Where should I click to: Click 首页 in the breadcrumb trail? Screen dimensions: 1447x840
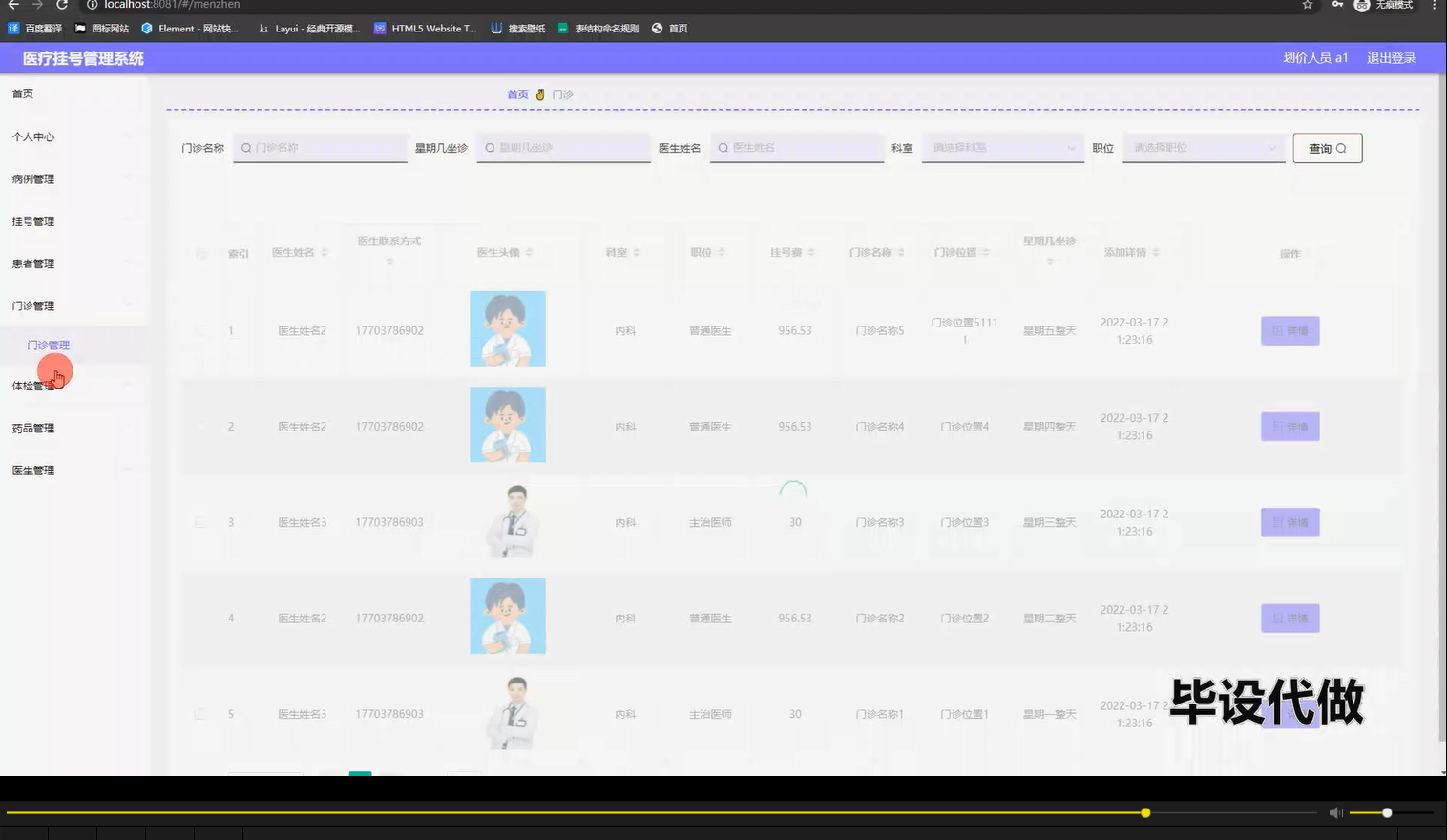517,94
